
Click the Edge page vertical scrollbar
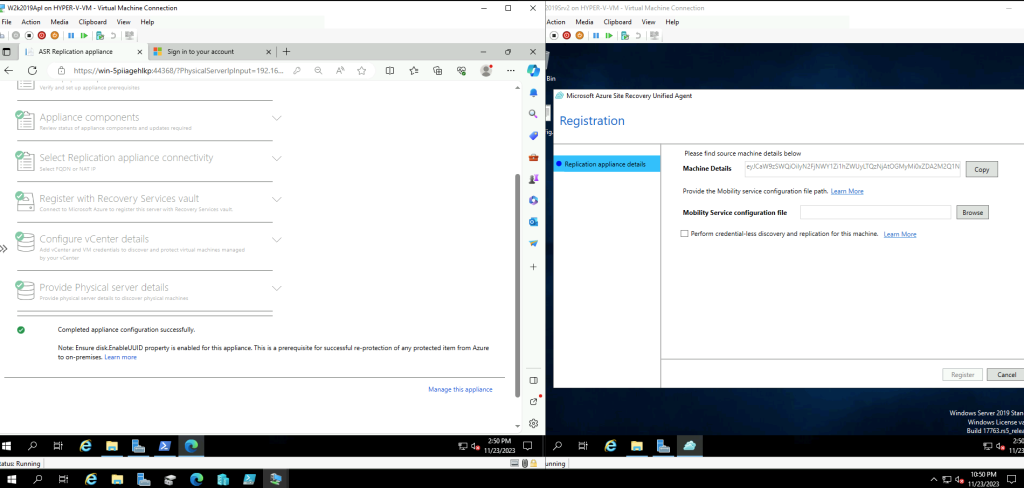[518, 284]
